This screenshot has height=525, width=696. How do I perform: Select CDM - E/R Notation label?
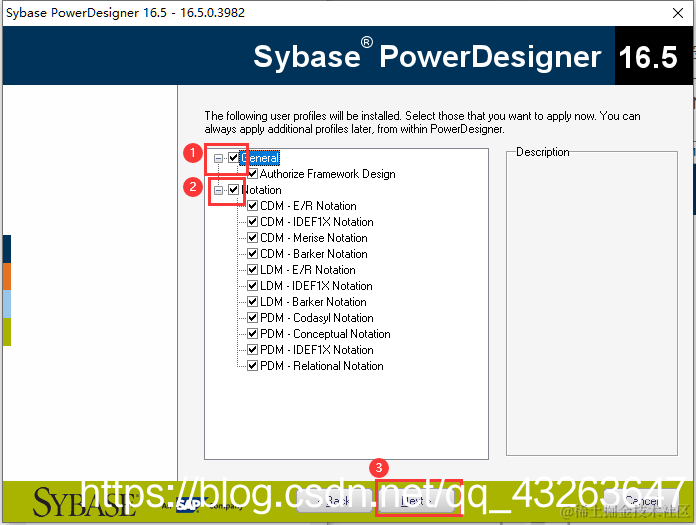[x=308, y=206]
